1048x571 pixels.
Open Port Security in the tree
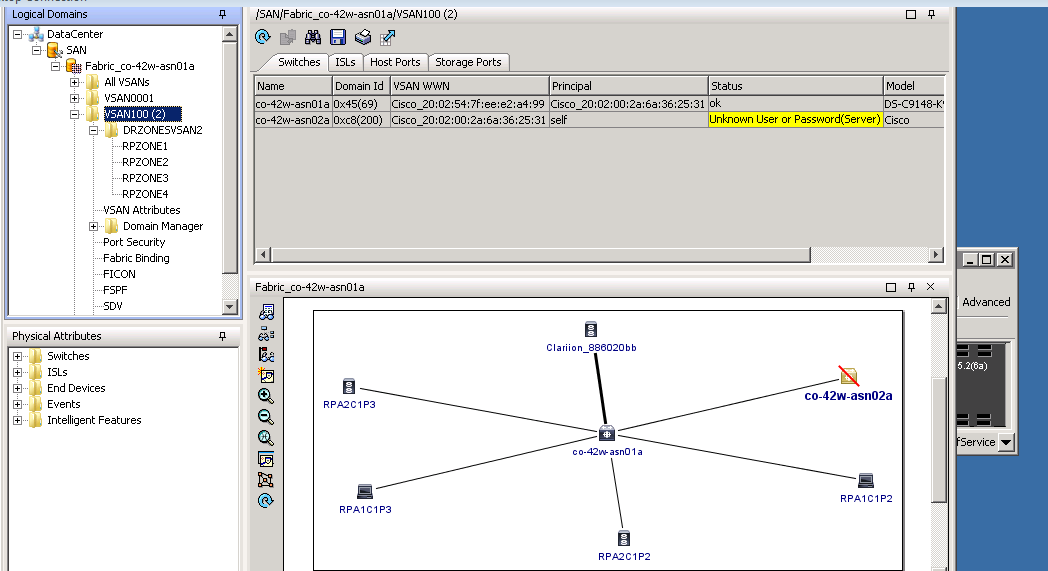[x=134, y=243]
